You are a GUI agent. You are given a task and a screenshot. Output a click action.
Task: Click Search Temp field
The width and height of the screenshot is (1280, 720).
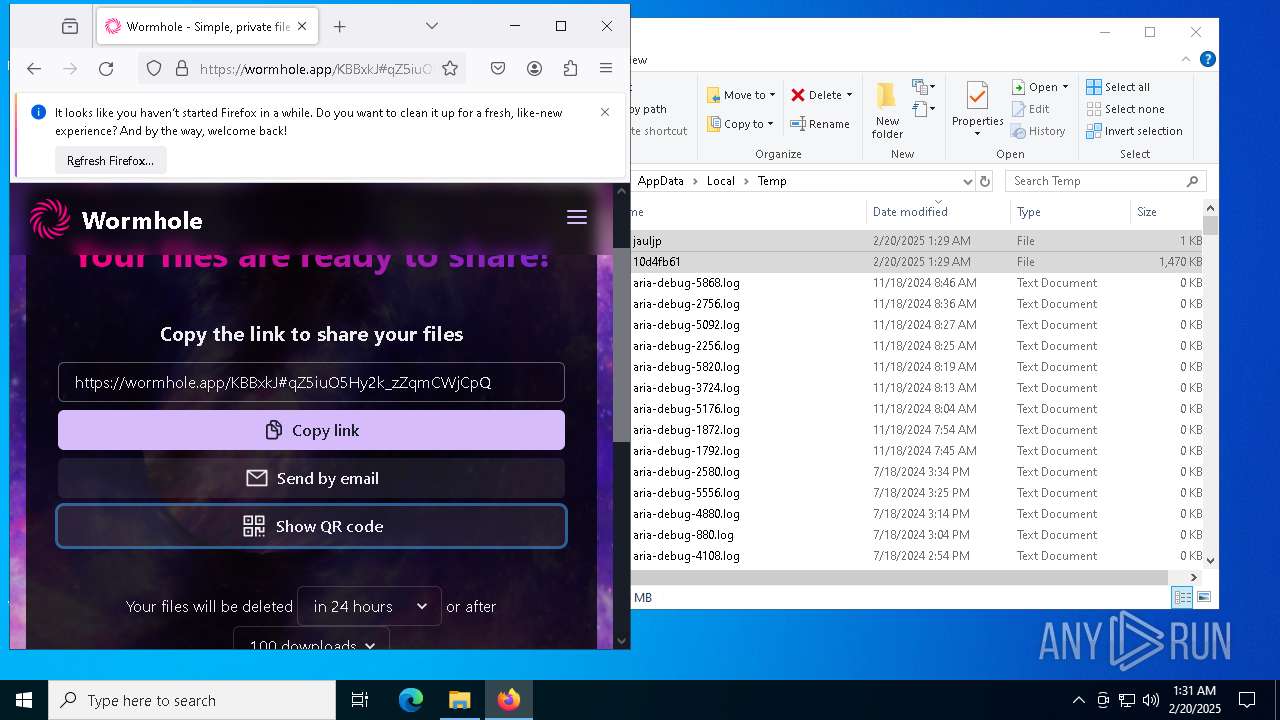(1105, 181)
